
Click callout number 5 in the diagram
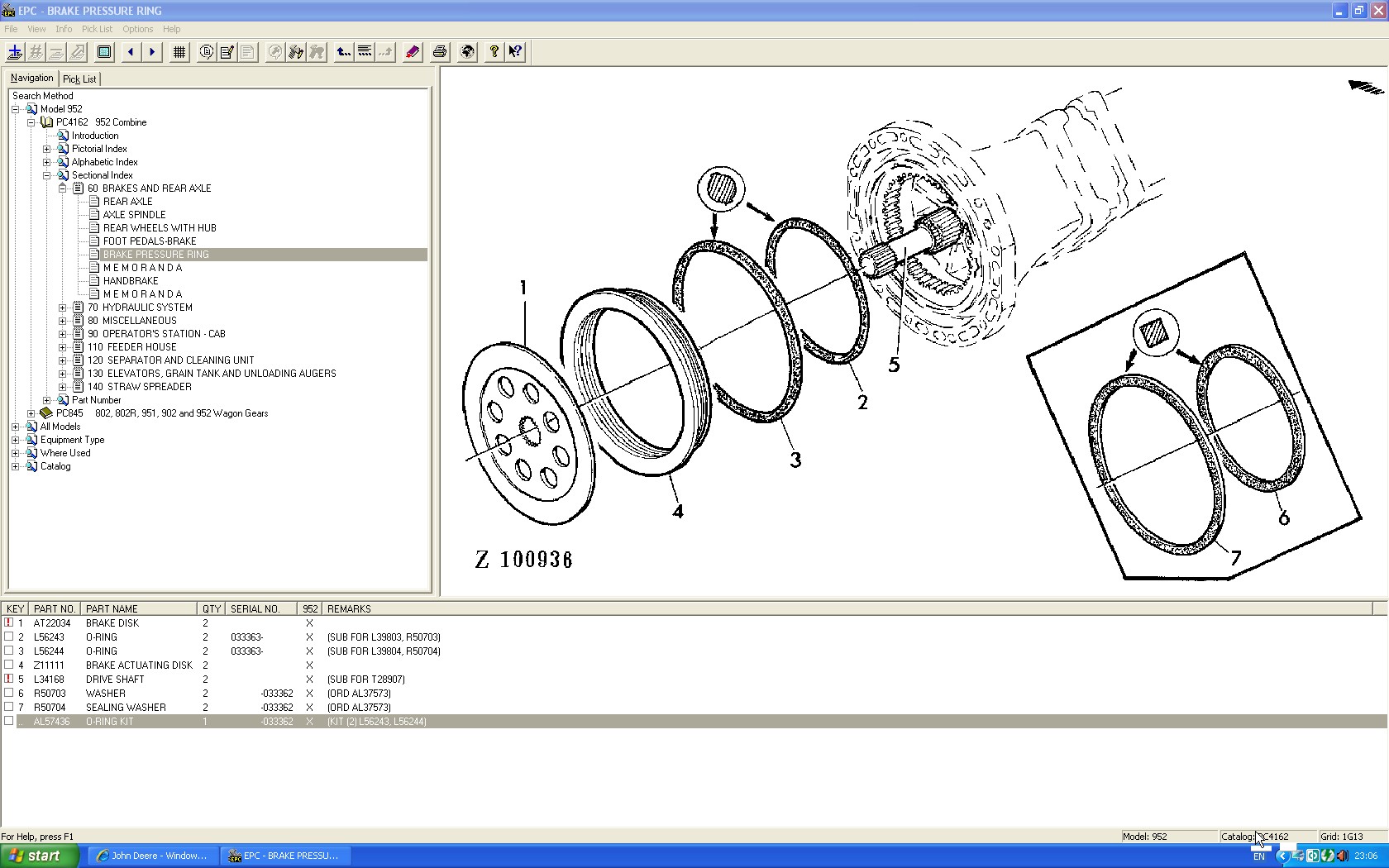pos(894,365)
